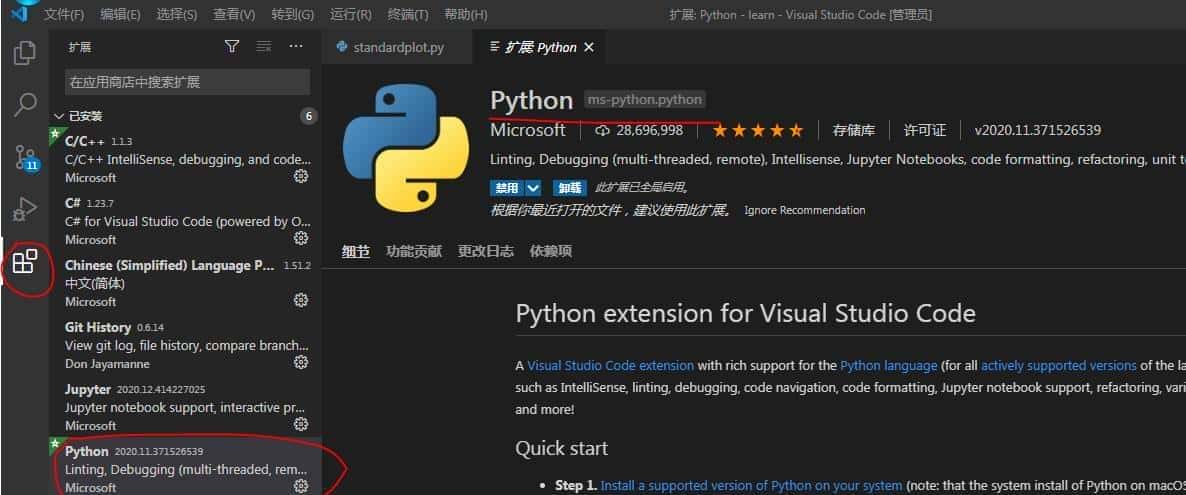Viewport: 1186px width, 495px height.
Task: Open the 运行(R) menu
Action: click(351, 14)
